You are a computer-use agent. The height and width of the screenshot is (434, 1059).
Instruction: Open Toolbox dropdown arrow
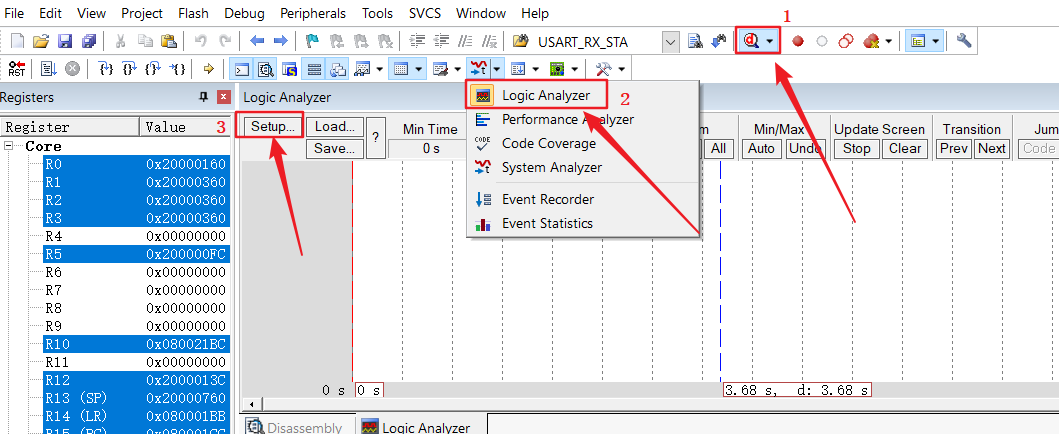pyautogui.click(x=621, y=69)
